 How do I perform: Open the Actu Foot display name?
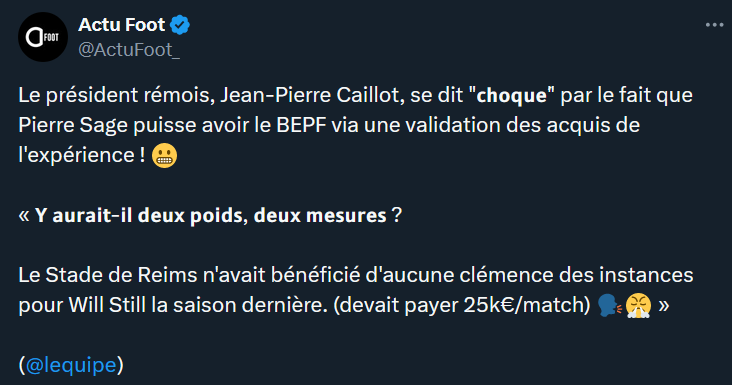[x=121, y=25]
